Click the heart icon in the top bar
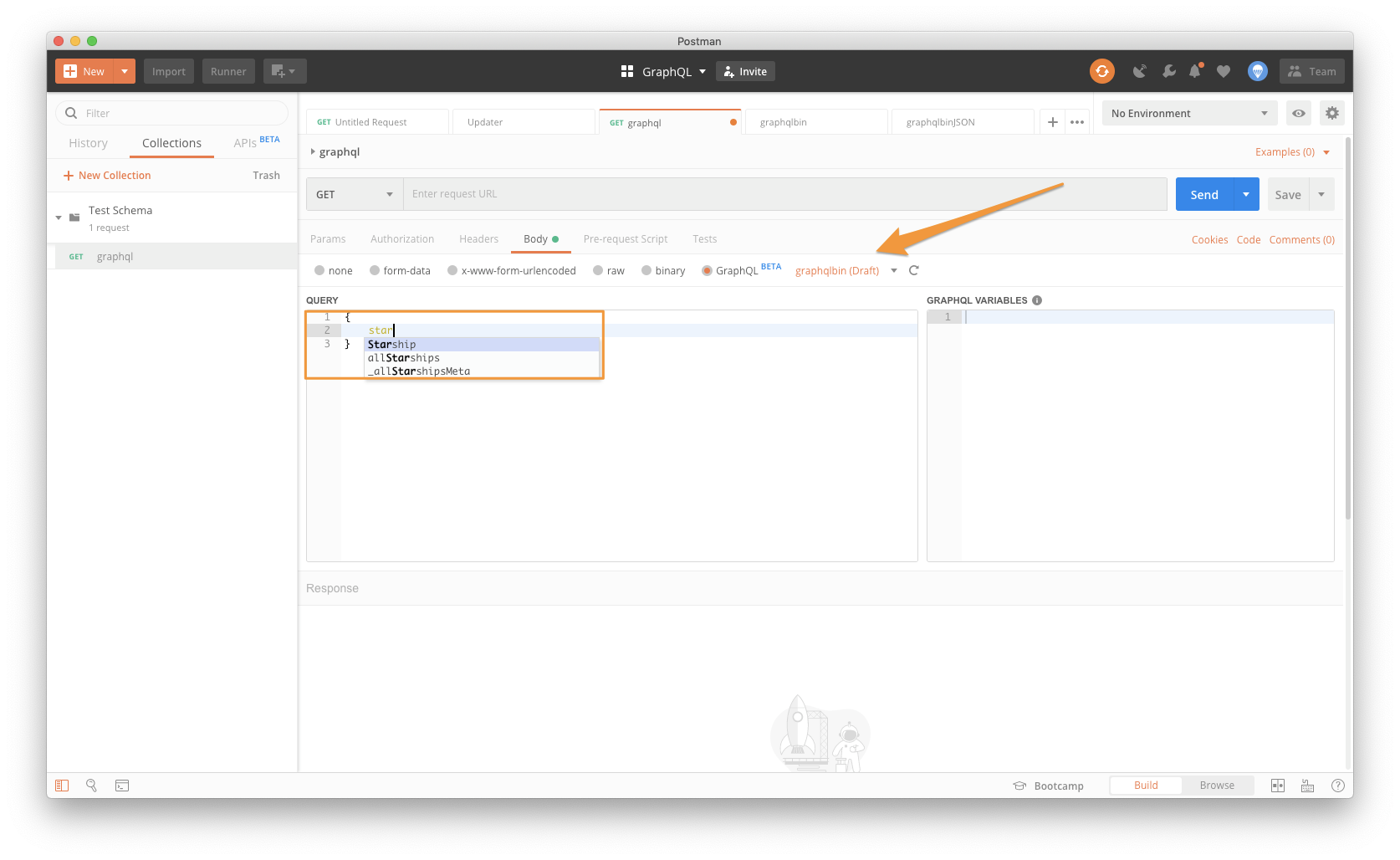 click(1223, 71)
